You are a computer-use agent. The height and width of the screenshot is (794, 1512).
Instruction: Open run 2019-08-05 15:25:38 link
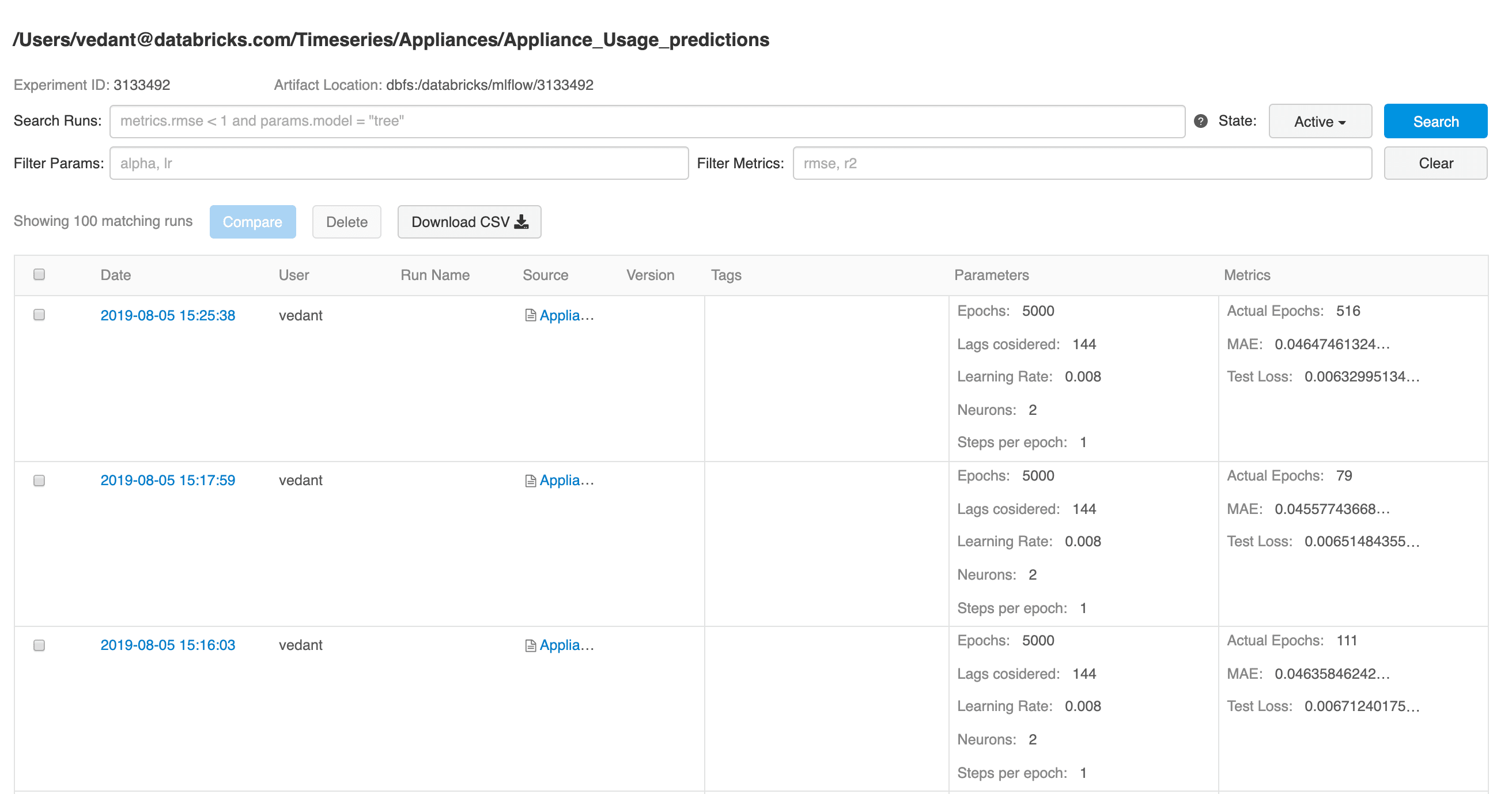click(168, 315)
